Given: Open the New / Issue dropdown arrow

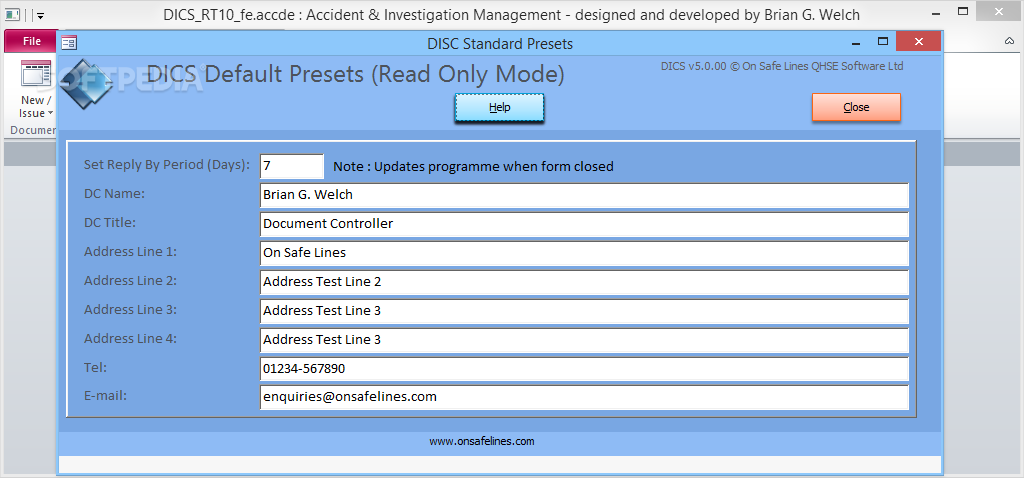Looking at the screenshot, I should [x=50, y=114].
